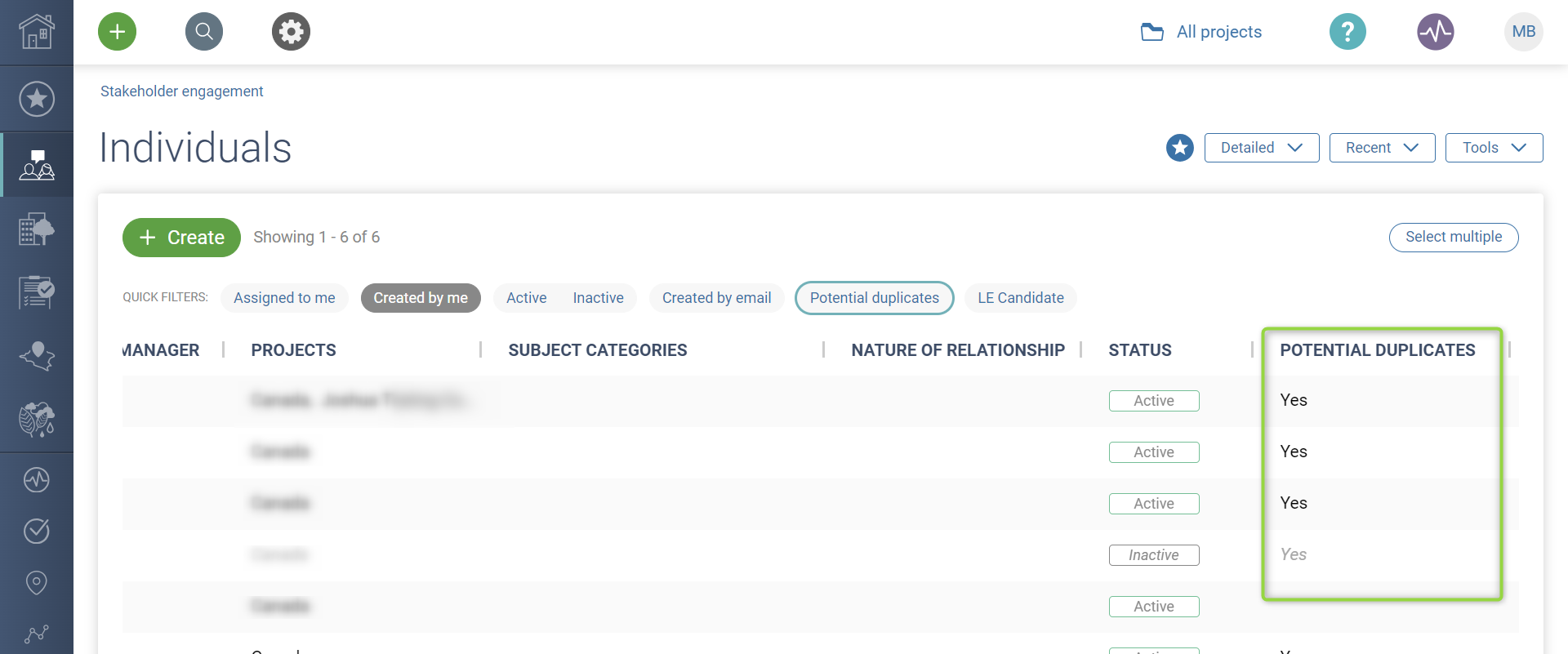Click the MB user avatar
The width and height of the screenshot is (1568, 654).
[x=1523, y=32]
